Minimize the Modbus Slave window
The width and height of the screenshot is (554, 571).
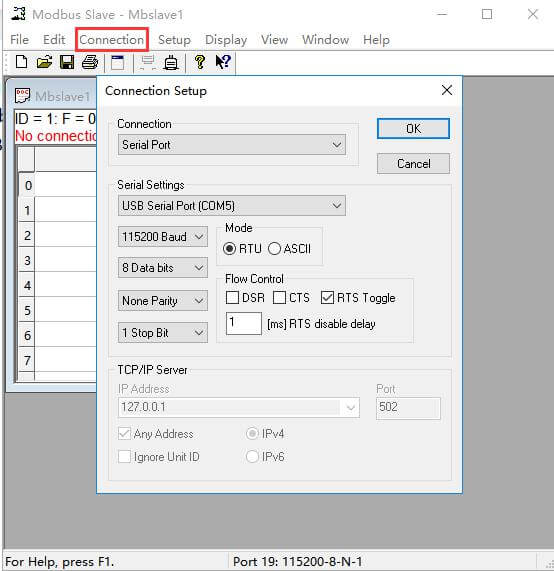[x=442, y=14]
